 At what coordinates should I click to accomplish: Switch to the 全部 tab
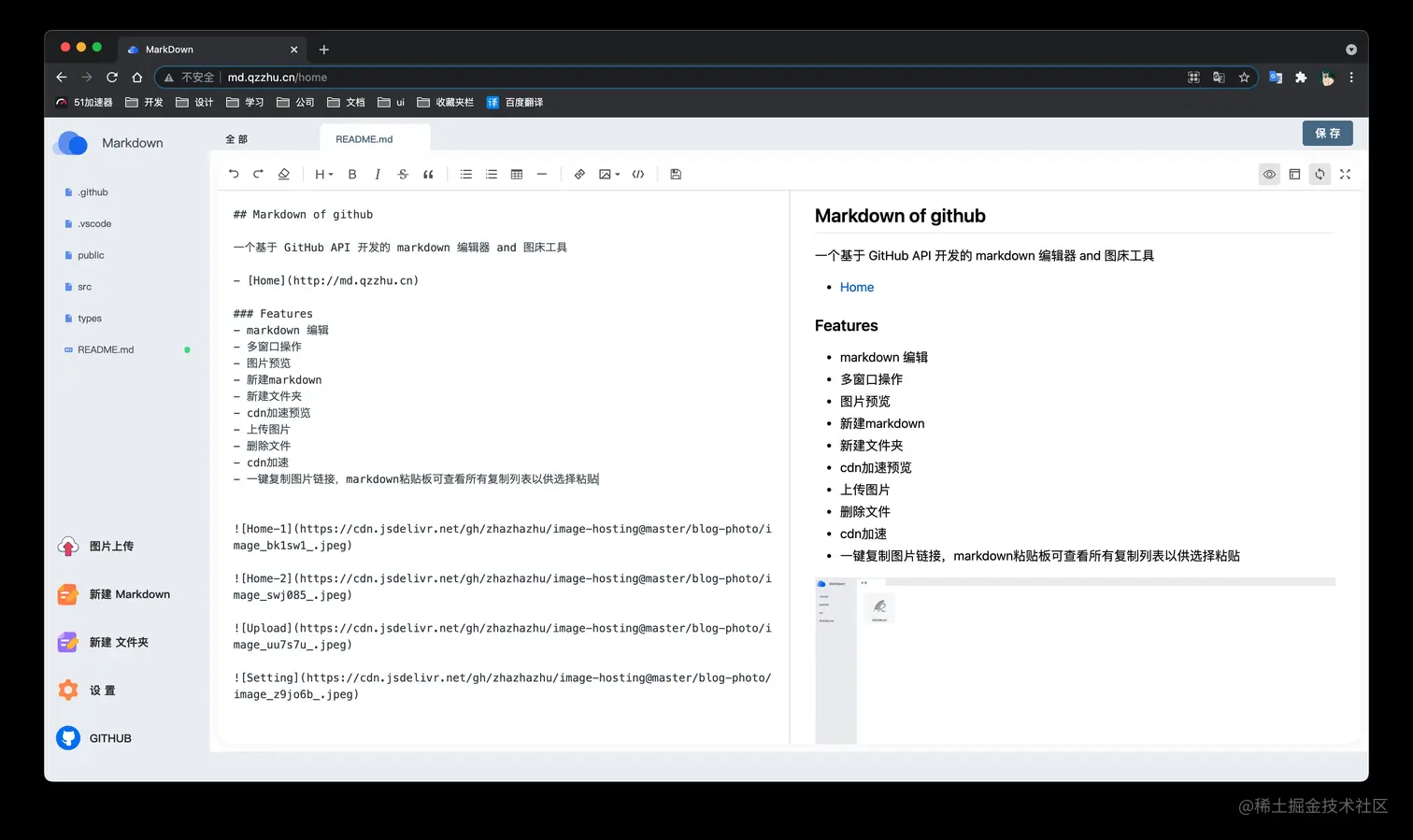tap(236, 139)
